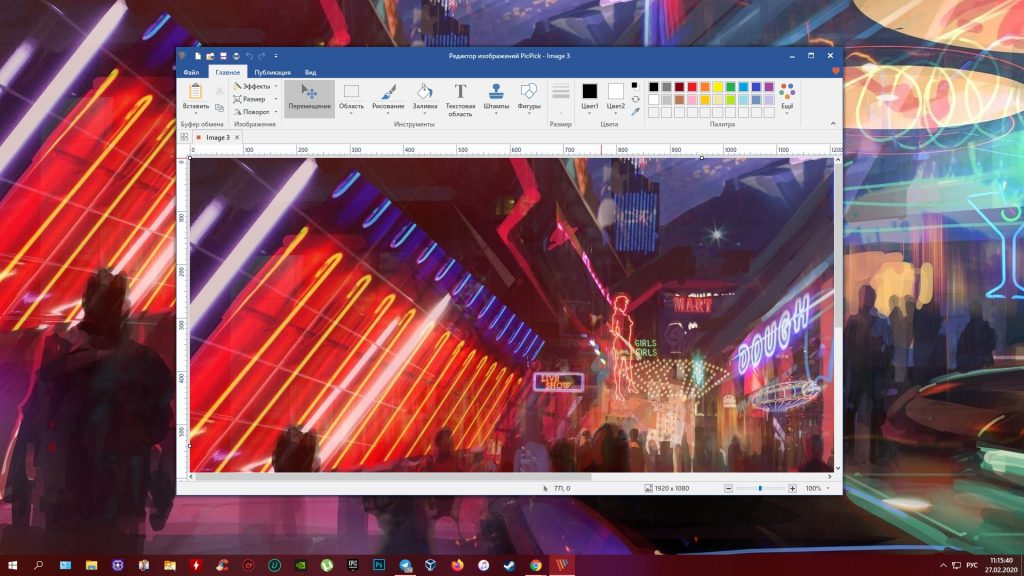Reset colors to default black and white
Screen dimensions: 1024x576
point(635,85)
